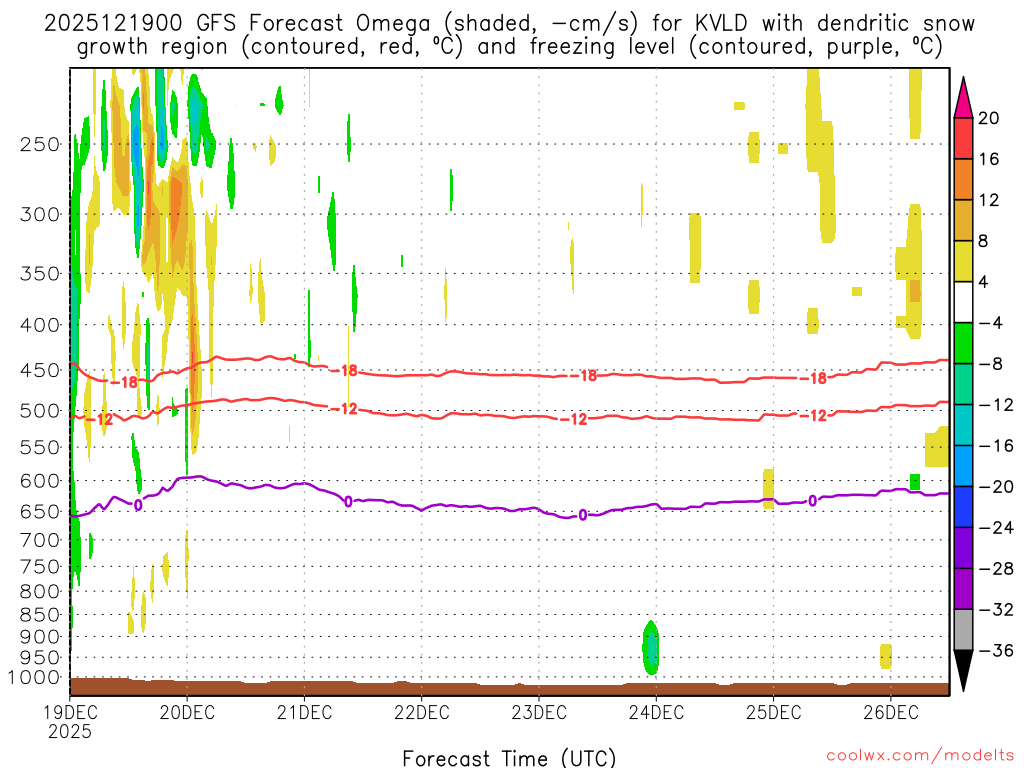
Task: Click the red -18 contour label near 23DEC
Action: 584,376
